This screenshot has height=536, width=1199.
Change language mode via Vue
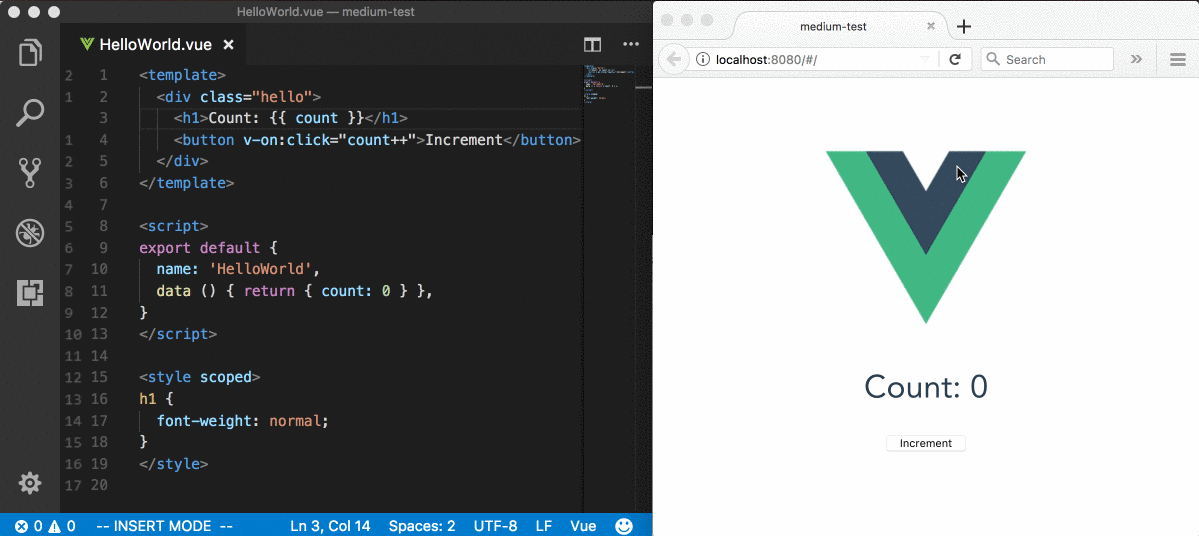[583, 526]
